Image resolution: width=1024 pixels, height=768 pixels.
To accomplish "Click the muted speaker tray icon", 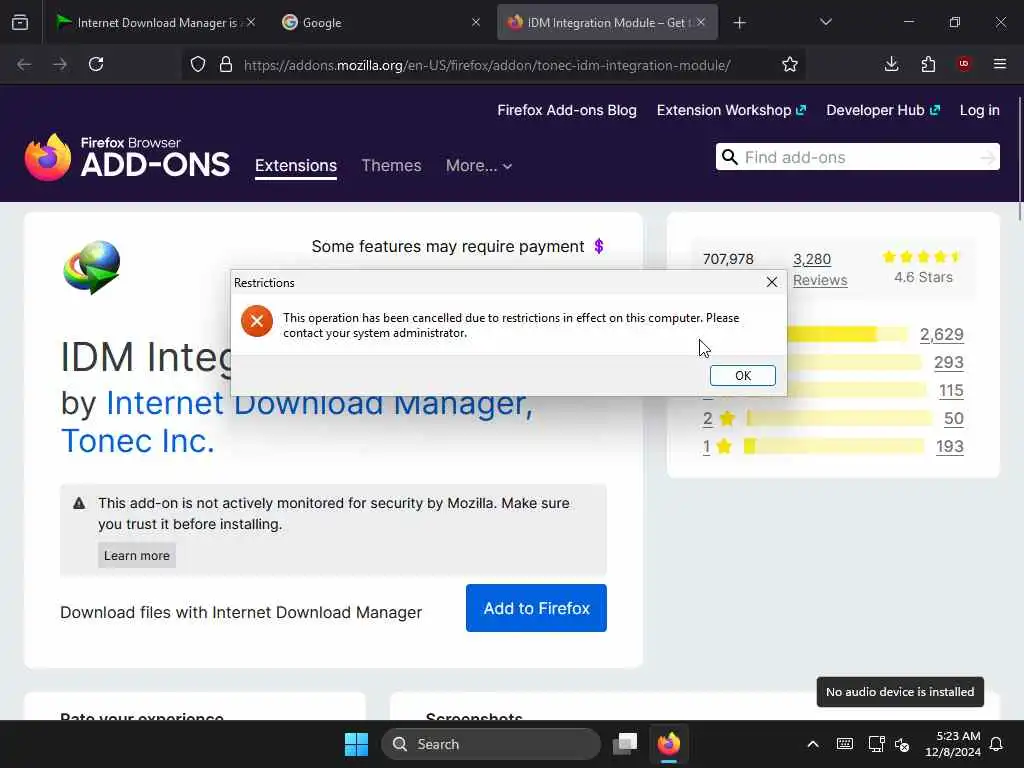I will (x=902, y=744).
